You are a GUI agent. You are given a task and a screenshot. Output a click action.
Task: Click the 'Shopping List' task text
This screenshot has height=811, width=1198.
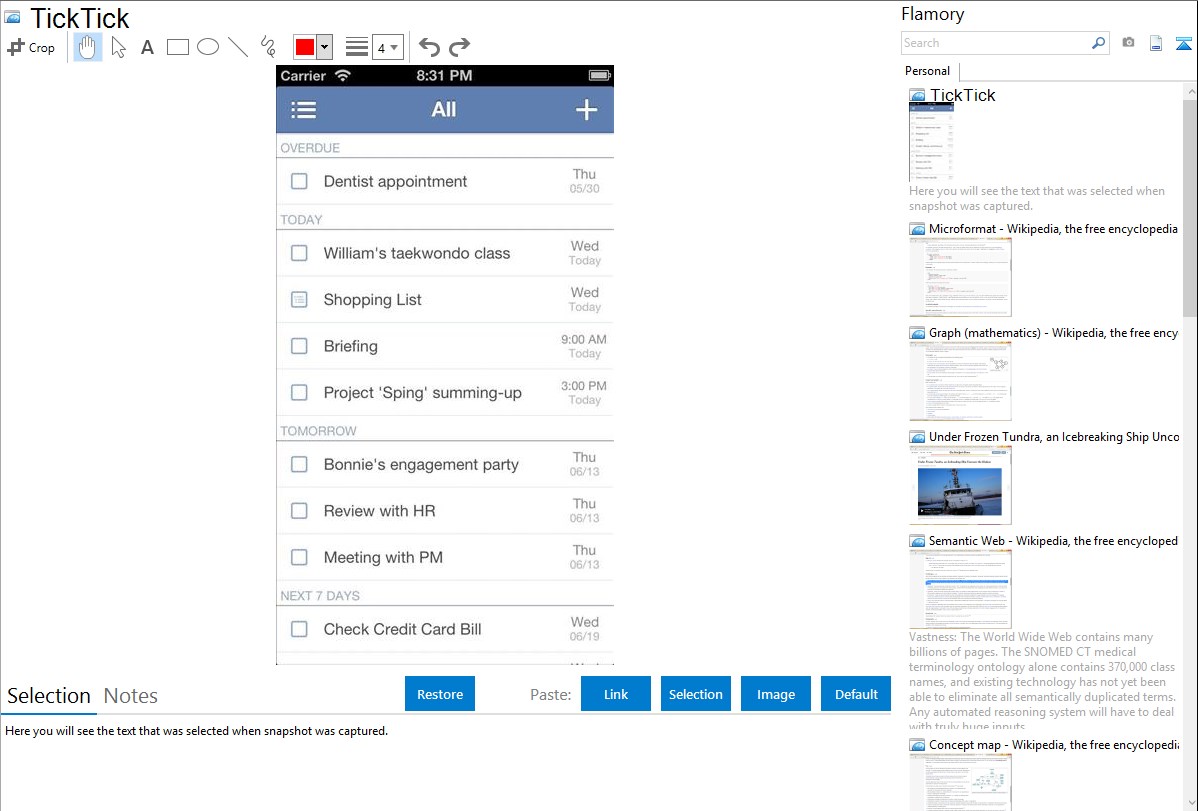[372, 300]
